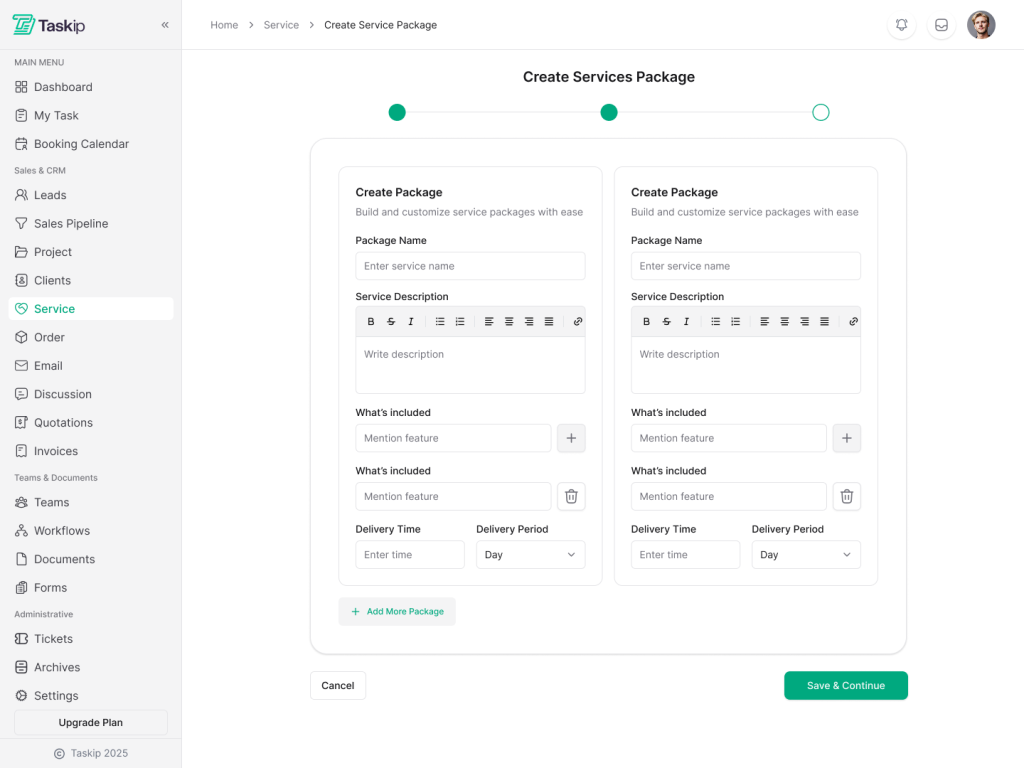This screenshot has height=768, width=1024.
Task: Open the inbox icon in header
Action: [941, 25]
